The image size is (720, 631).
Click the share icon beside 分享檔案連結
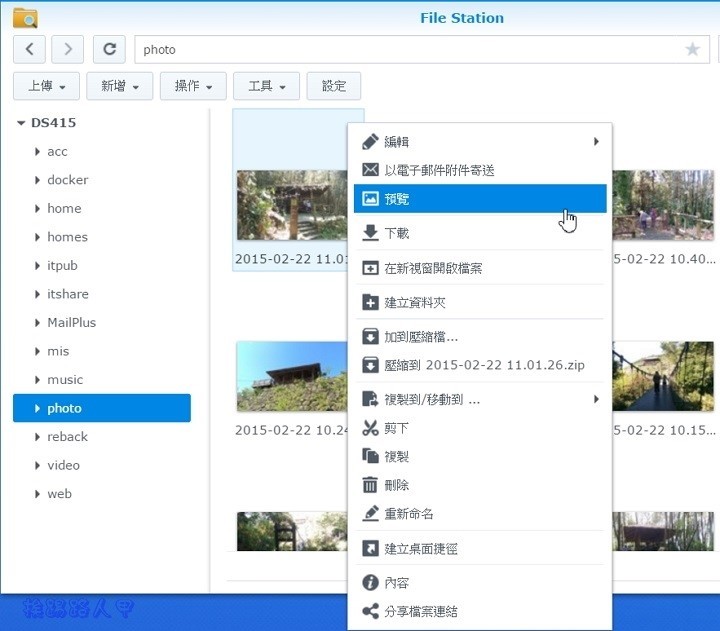click(x=370, y=611)
